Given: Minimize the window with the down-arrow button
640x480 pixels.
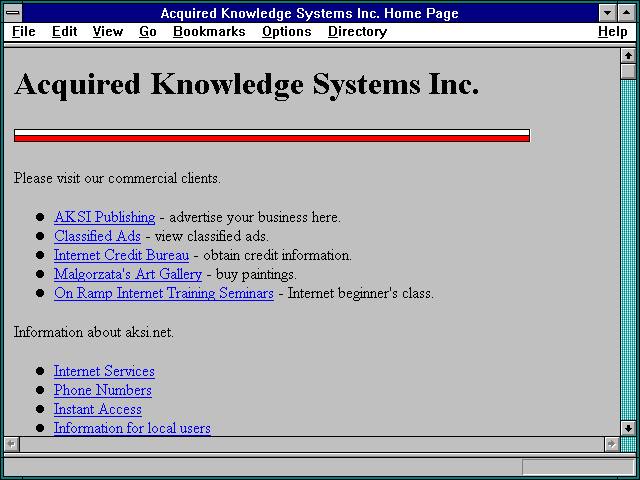Looking at the screenshot, I should (607, 13).
